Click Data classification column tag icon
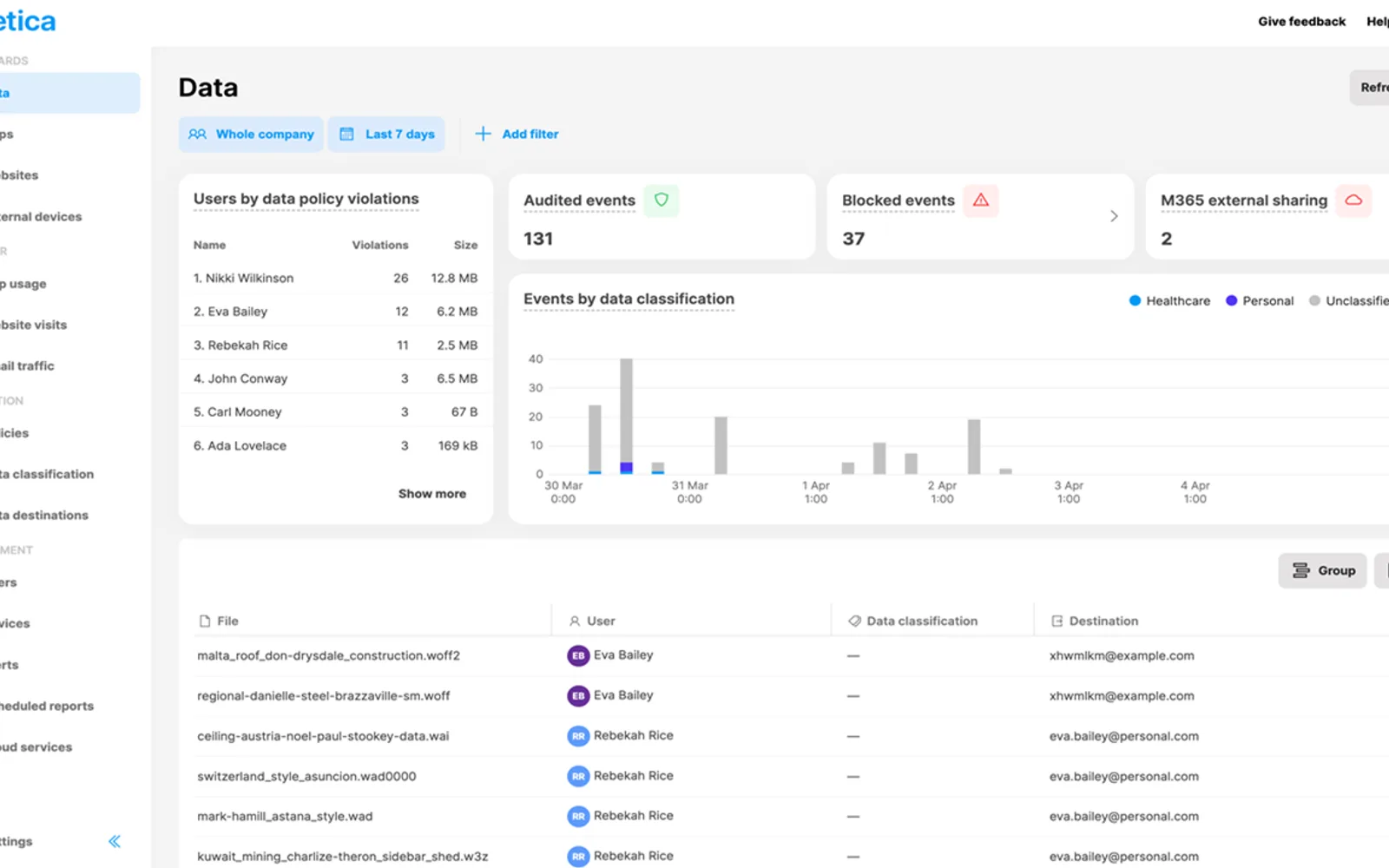Screen dimensions: 1389x868 click(854, 621)
